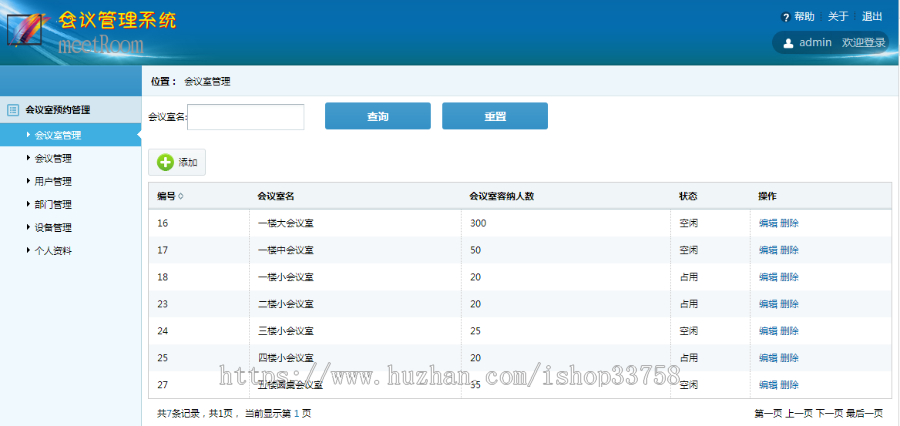
Task: Click the 重置 reset button
Action: pos(495,116)
